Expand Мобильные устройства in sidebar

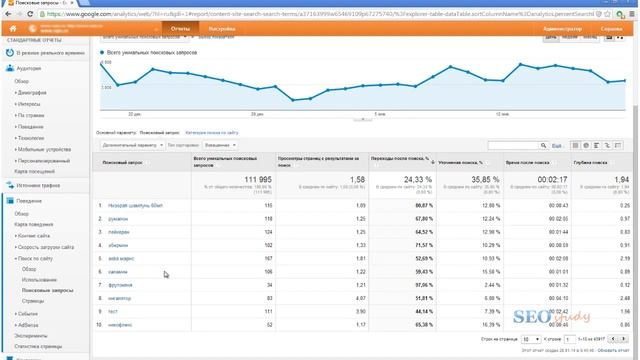(43, 149)
